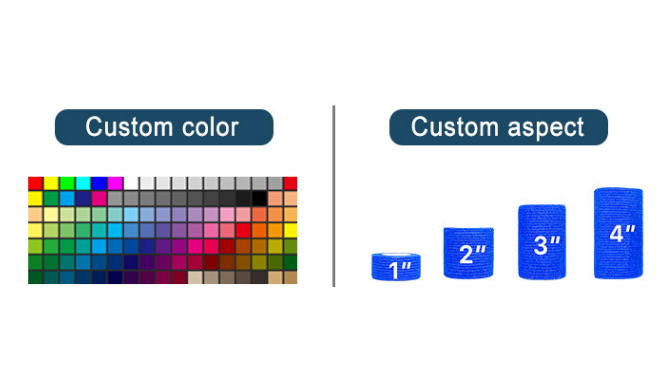The width and height of the screenshot is (670, 380).
Task: Select the light beige swatch after the maroon one
Action: 195,277
